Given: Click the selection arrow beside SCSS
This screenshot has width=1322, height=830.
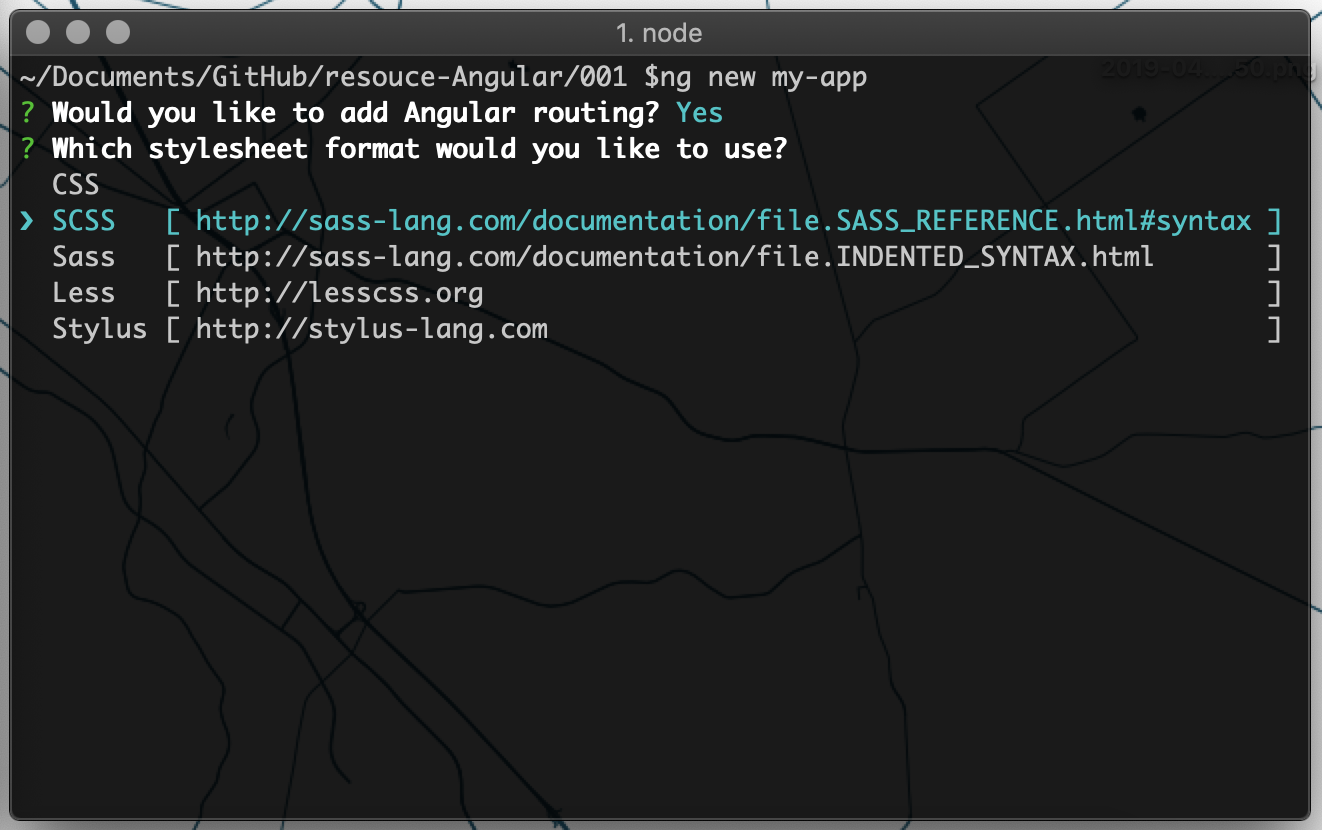Looking at the screenshot, I should tap(27, 221).
